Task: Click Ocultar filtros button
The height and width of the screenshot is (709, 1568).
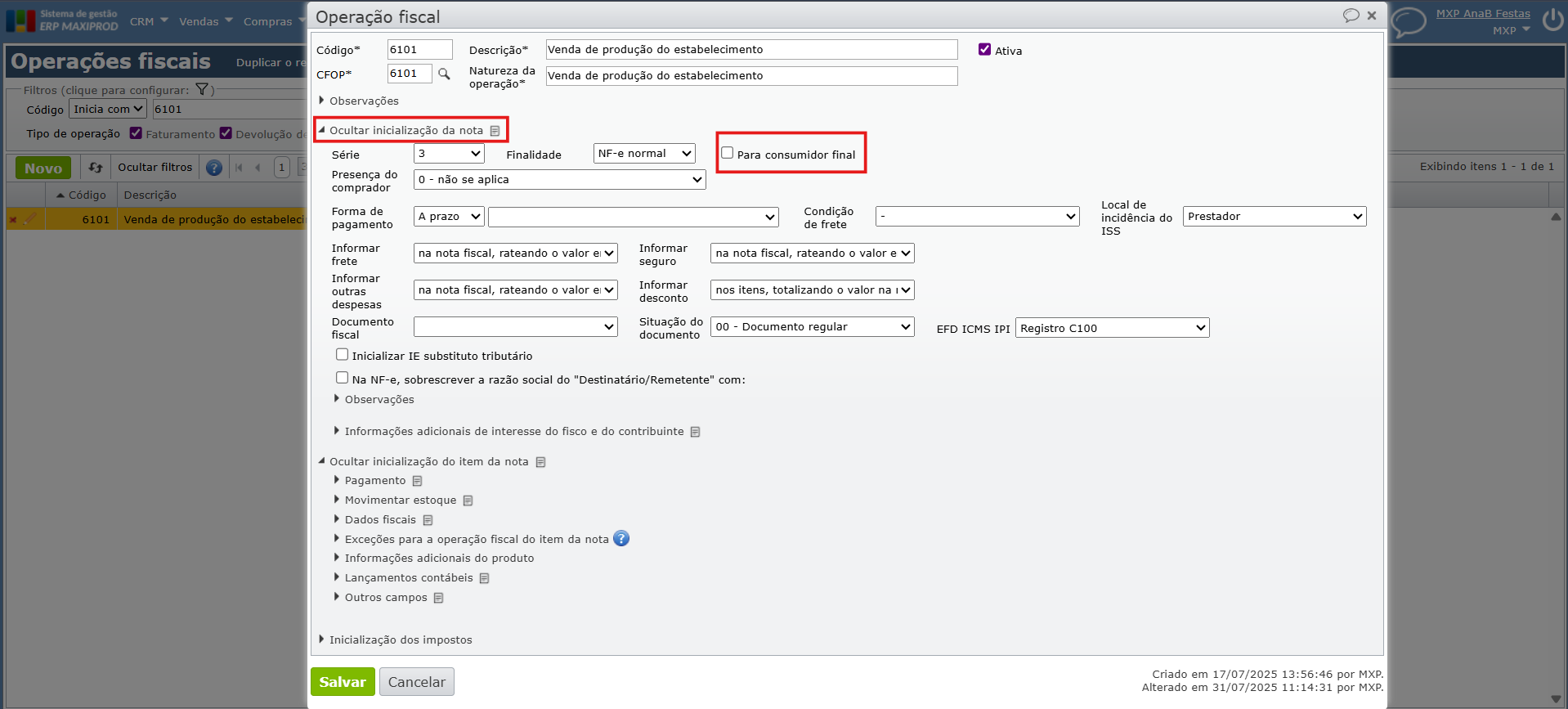Action: pos(155,168)
